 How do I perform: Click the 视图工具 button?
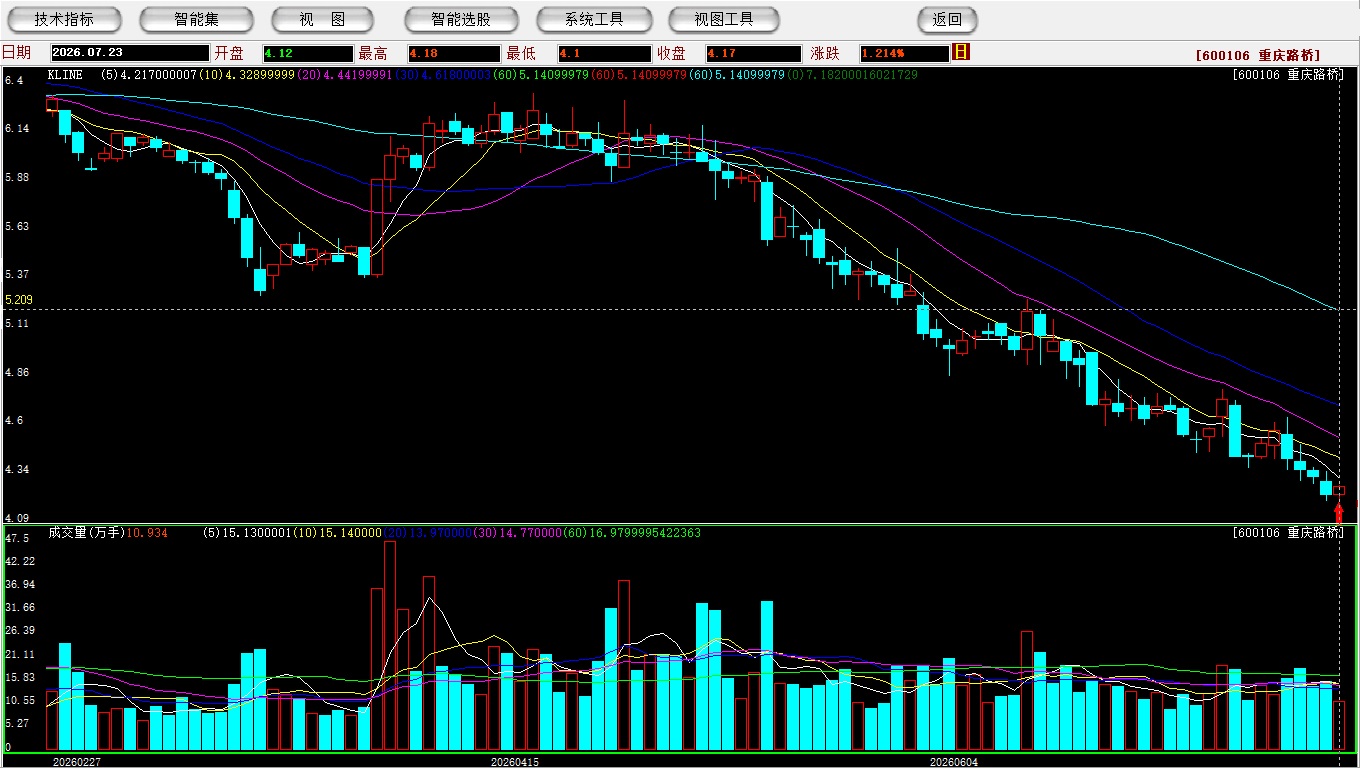click(x=725, y=19)
